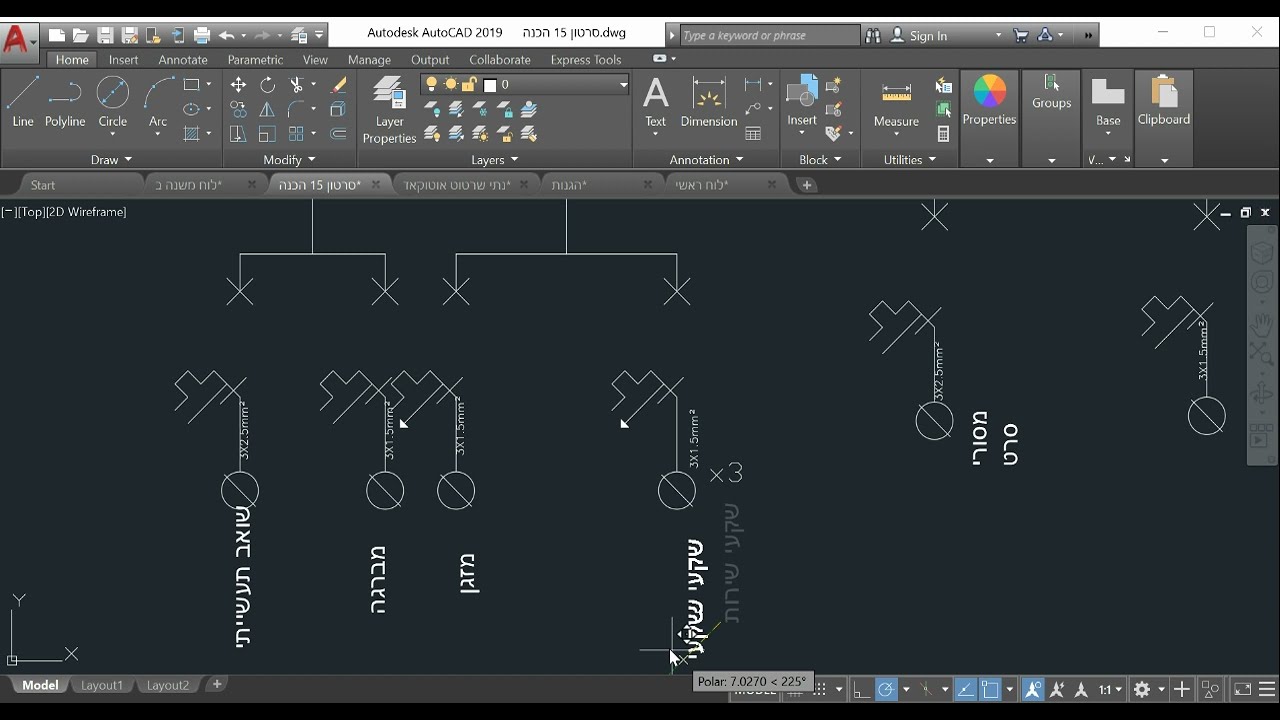The height and width of the screenshot is (720, 1280).
Task: Click the Properties color wheel
Action: [989, 92]
